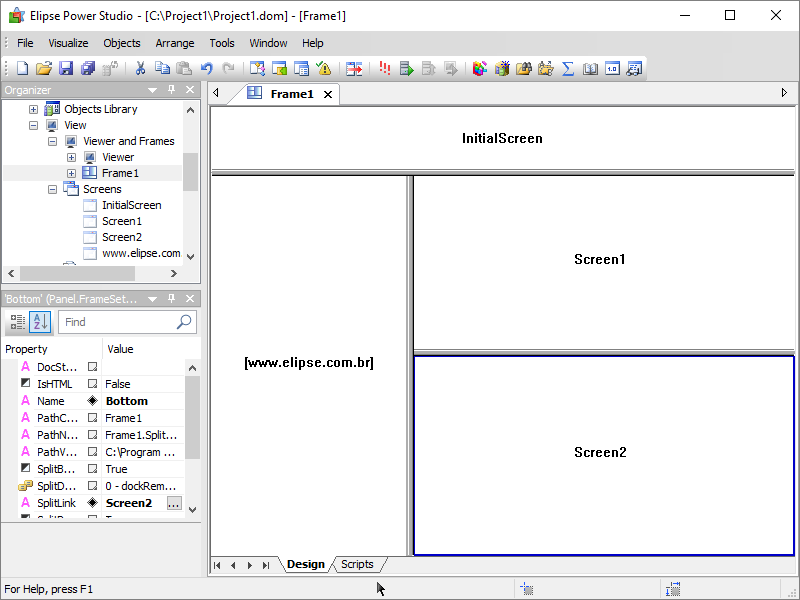Screen dimensions: 800x600
Task: Switch to the Scripts tab
Action: 357,565
